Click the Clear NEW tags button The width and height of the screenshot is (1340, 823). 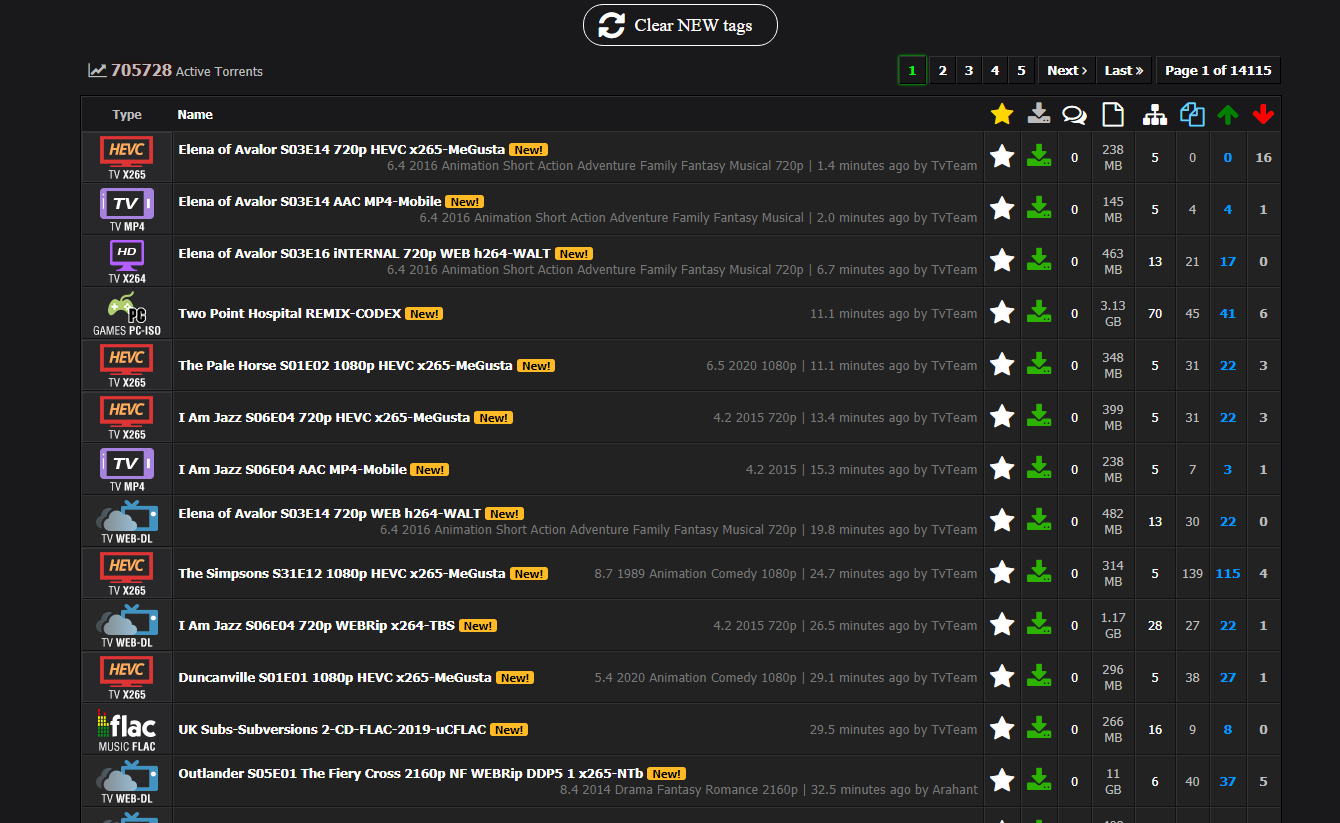tap(680, 25)
